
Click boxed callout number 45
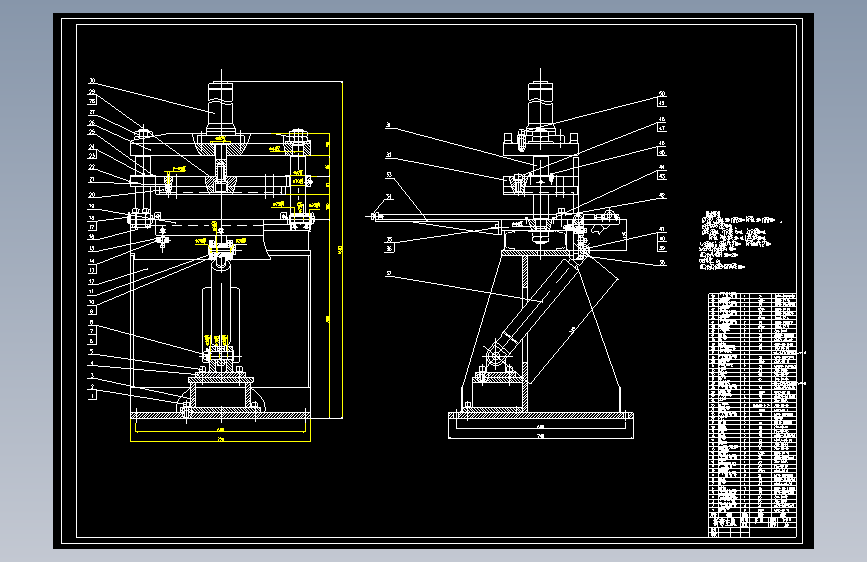pyautogui.click(x=662, y=153)
